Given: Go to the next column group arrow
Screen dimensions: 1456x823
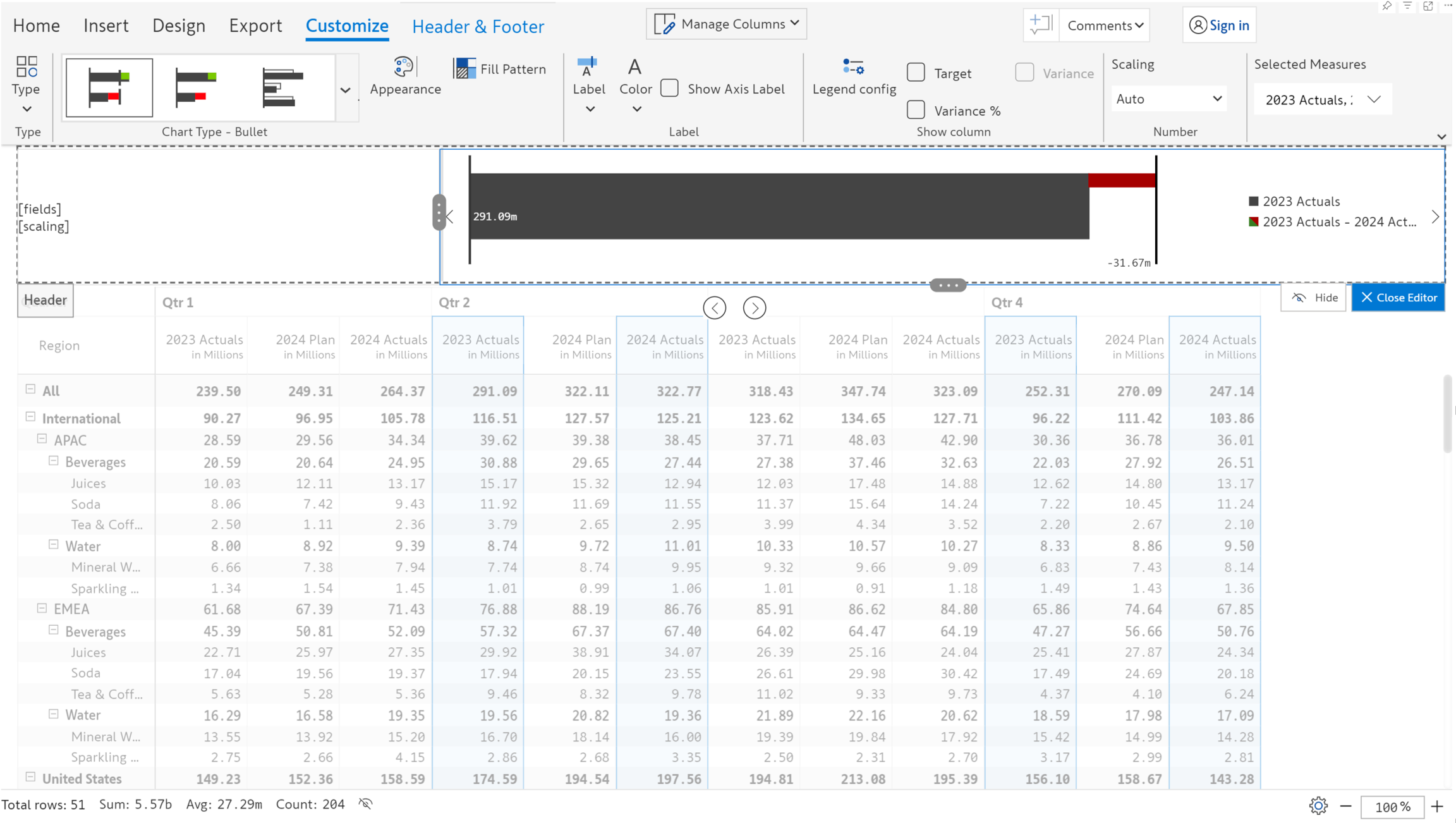Looking at the screenshot, I should click(754, 308).
